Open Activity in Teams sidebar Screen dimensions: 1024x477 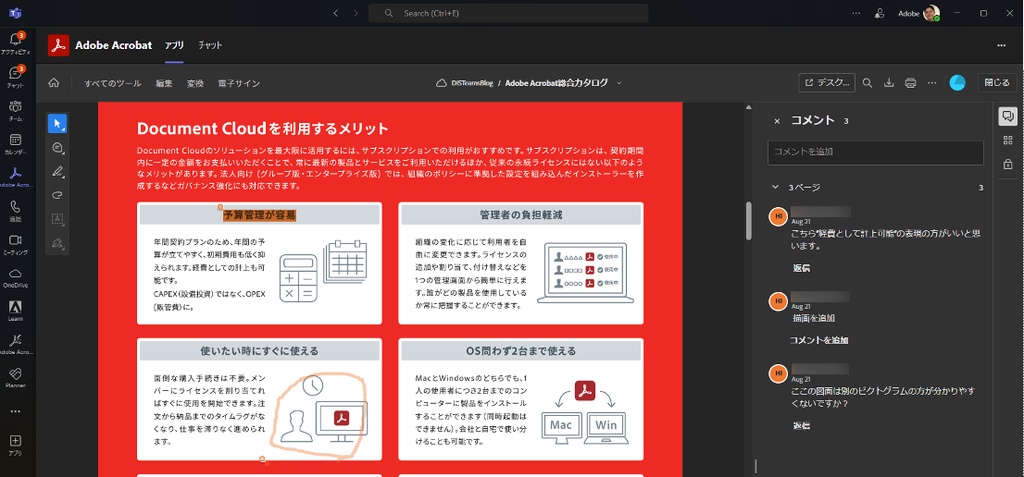[16, 43]
